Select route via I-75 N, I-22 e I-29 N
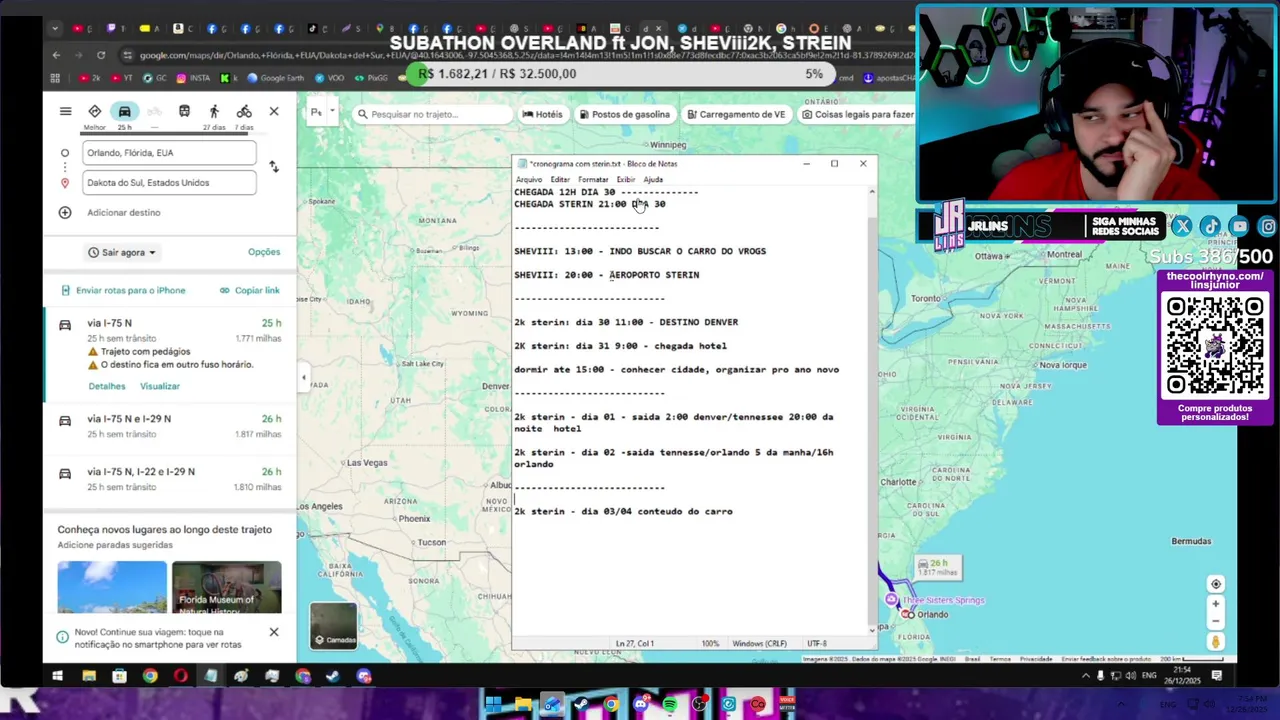Screen dimensions: 1280x720 coord(170,479)
